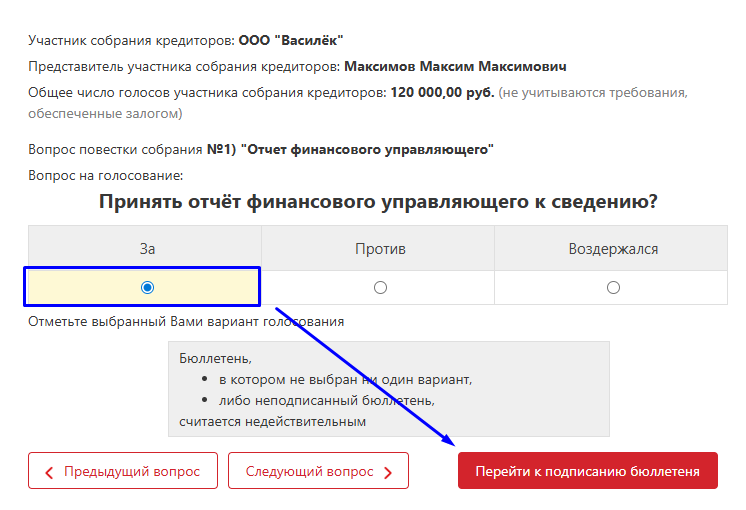Click the 'За' column header

[x=145, y=248]
